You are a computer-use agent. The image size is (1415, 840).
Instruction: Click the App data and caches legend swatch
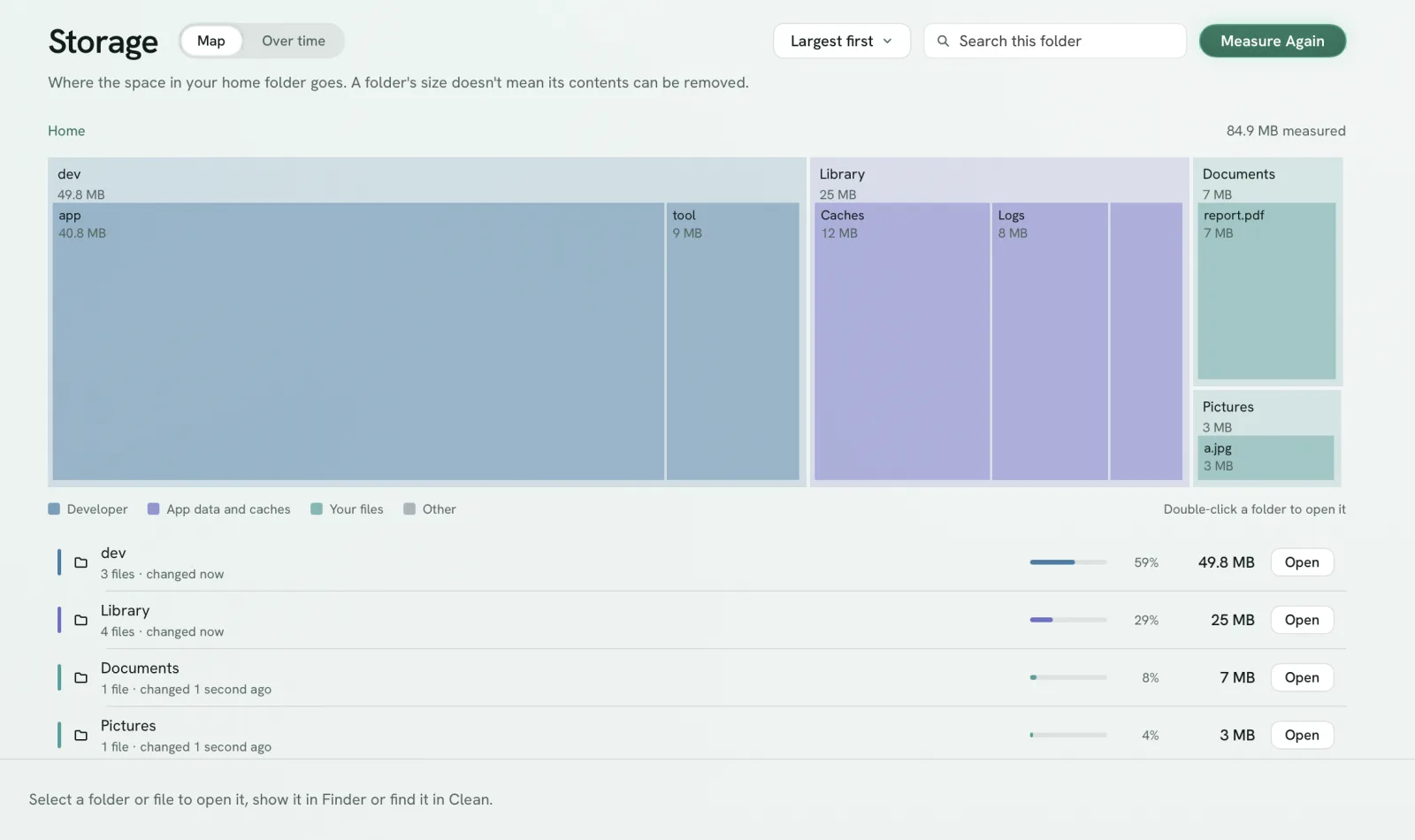point(153,509)
